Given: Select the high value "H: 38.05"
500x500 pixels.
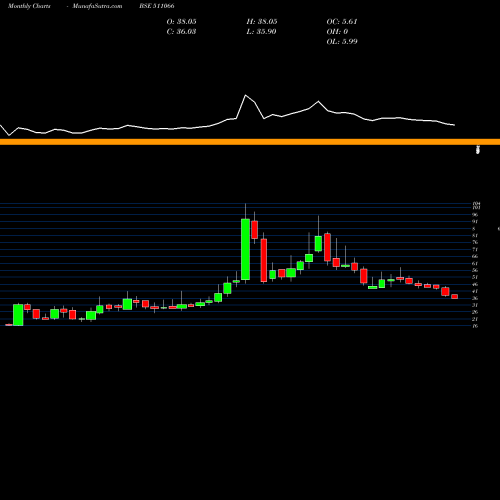Looking at the screenshot, I should pos(262,22).
